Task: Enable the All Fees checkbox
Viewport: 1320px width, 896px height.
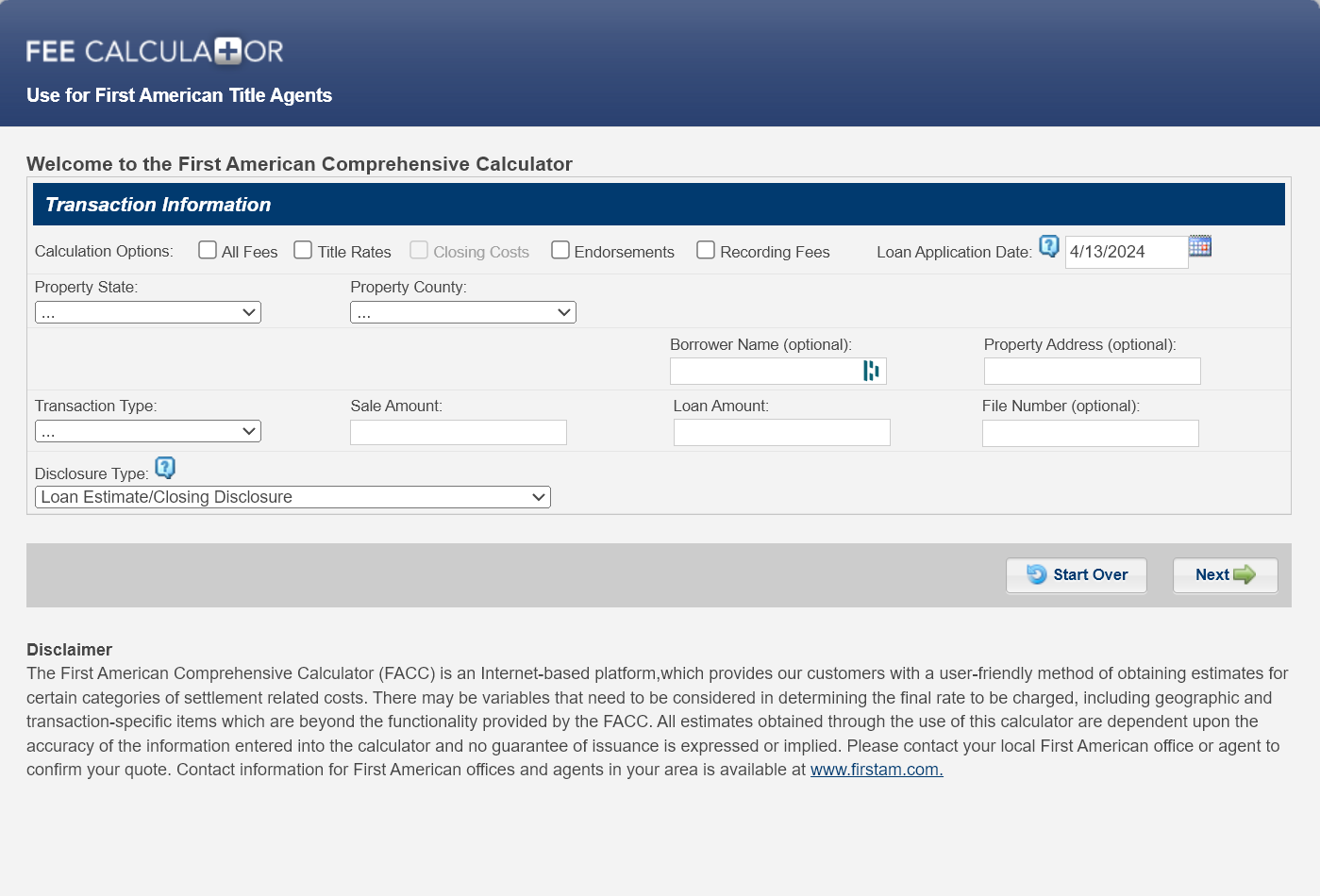Action: coord(207,250)
